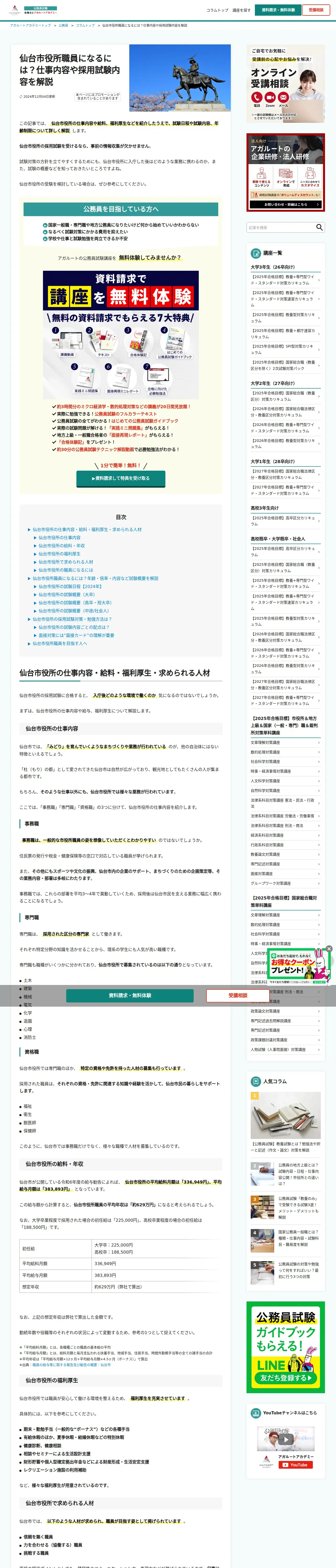Click the magnifier search icon
Viewport: 336px width, 1568px height.
point(320,227)
